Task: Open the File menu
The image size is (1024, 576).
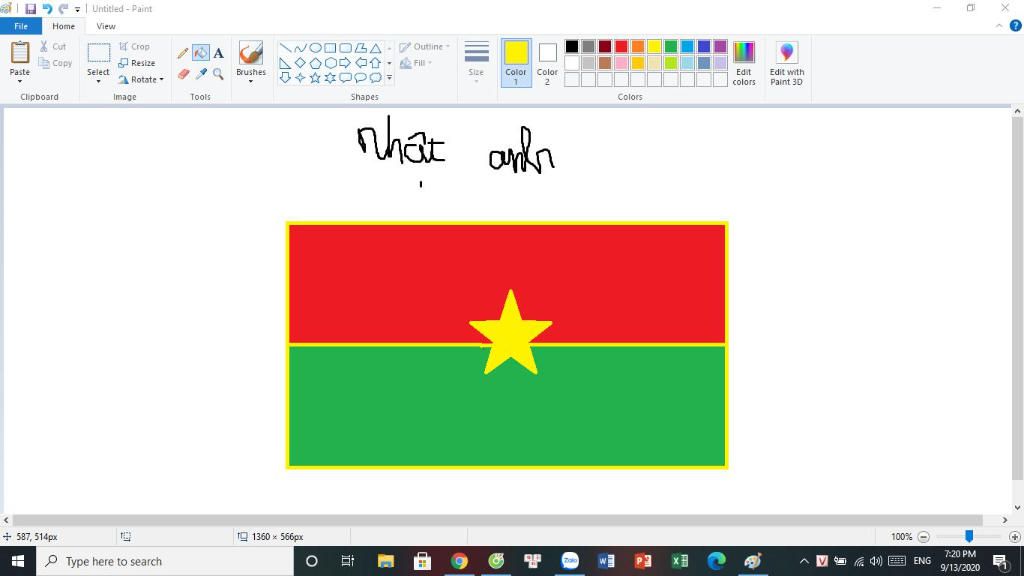Action: click(21, 26)
